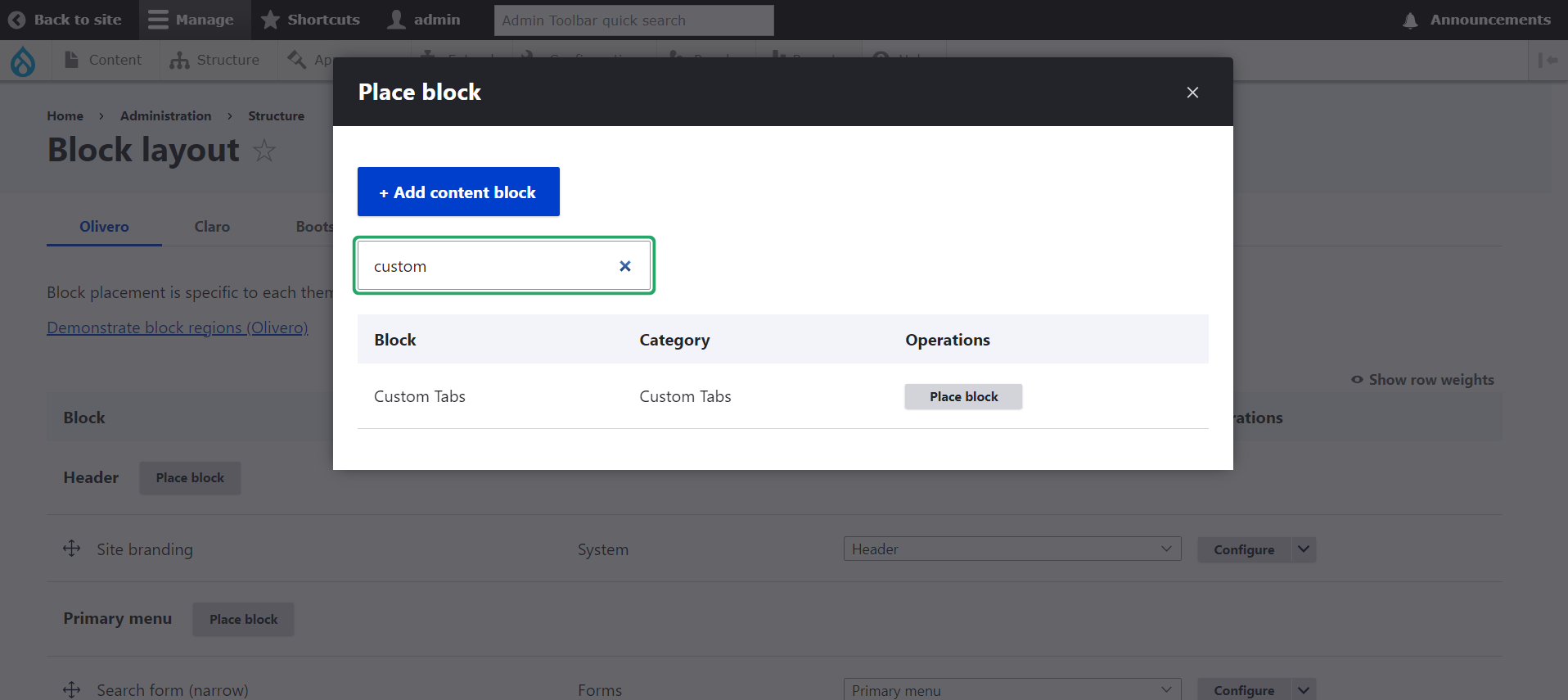Switch to the Claro theme tab
This screenshot has height=700, width=1568.
point(212,227)
